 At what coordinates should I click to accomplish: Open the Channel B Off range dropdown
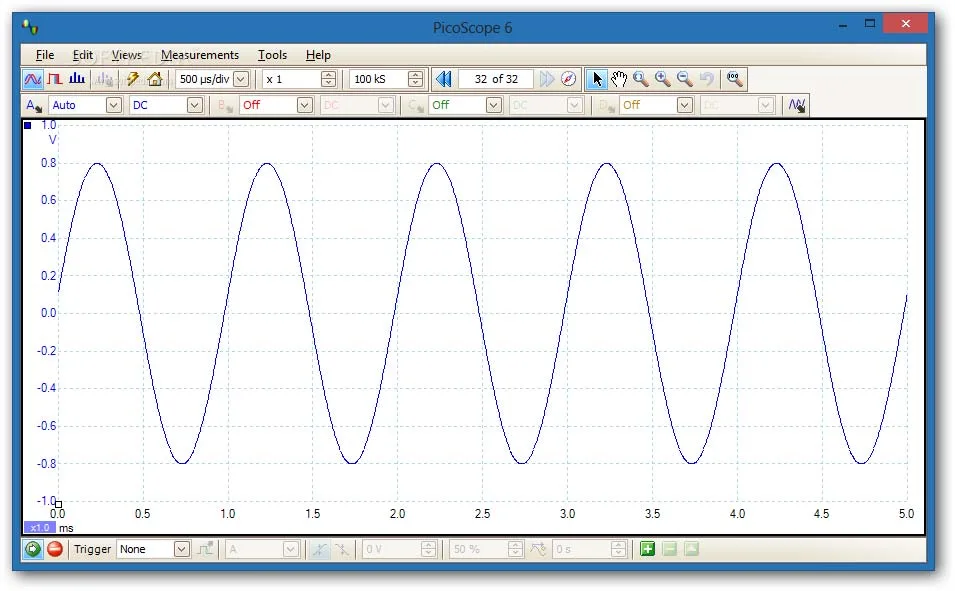coord(305,105)
